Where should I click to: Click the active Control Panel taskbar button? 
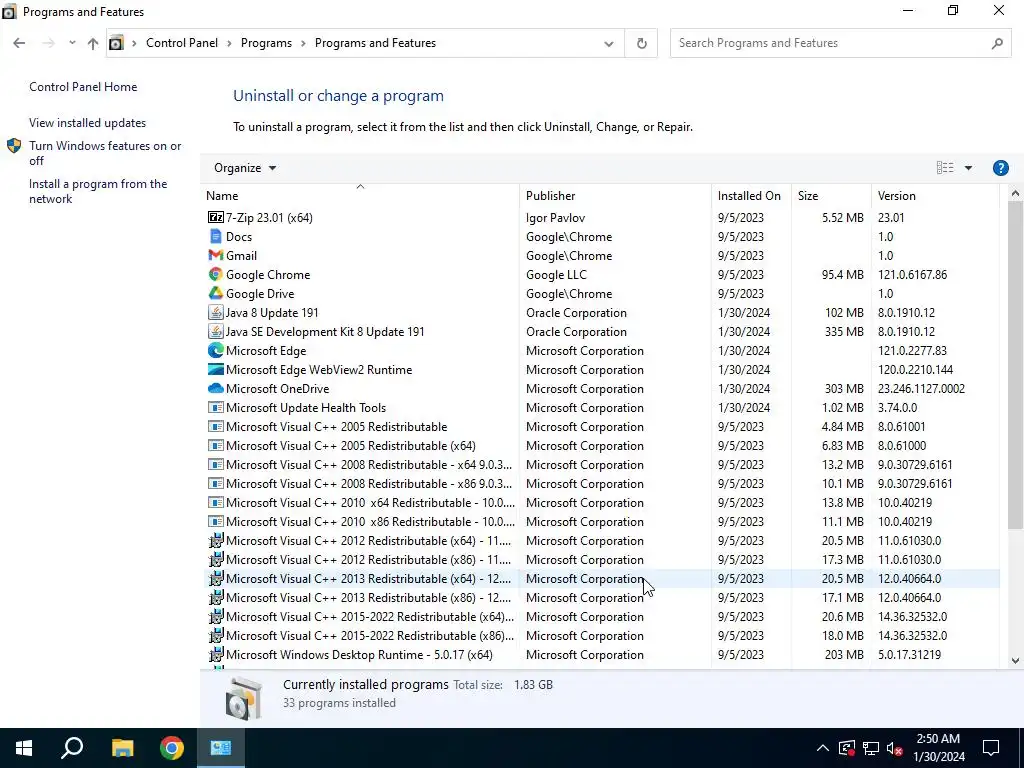(221, 748)
